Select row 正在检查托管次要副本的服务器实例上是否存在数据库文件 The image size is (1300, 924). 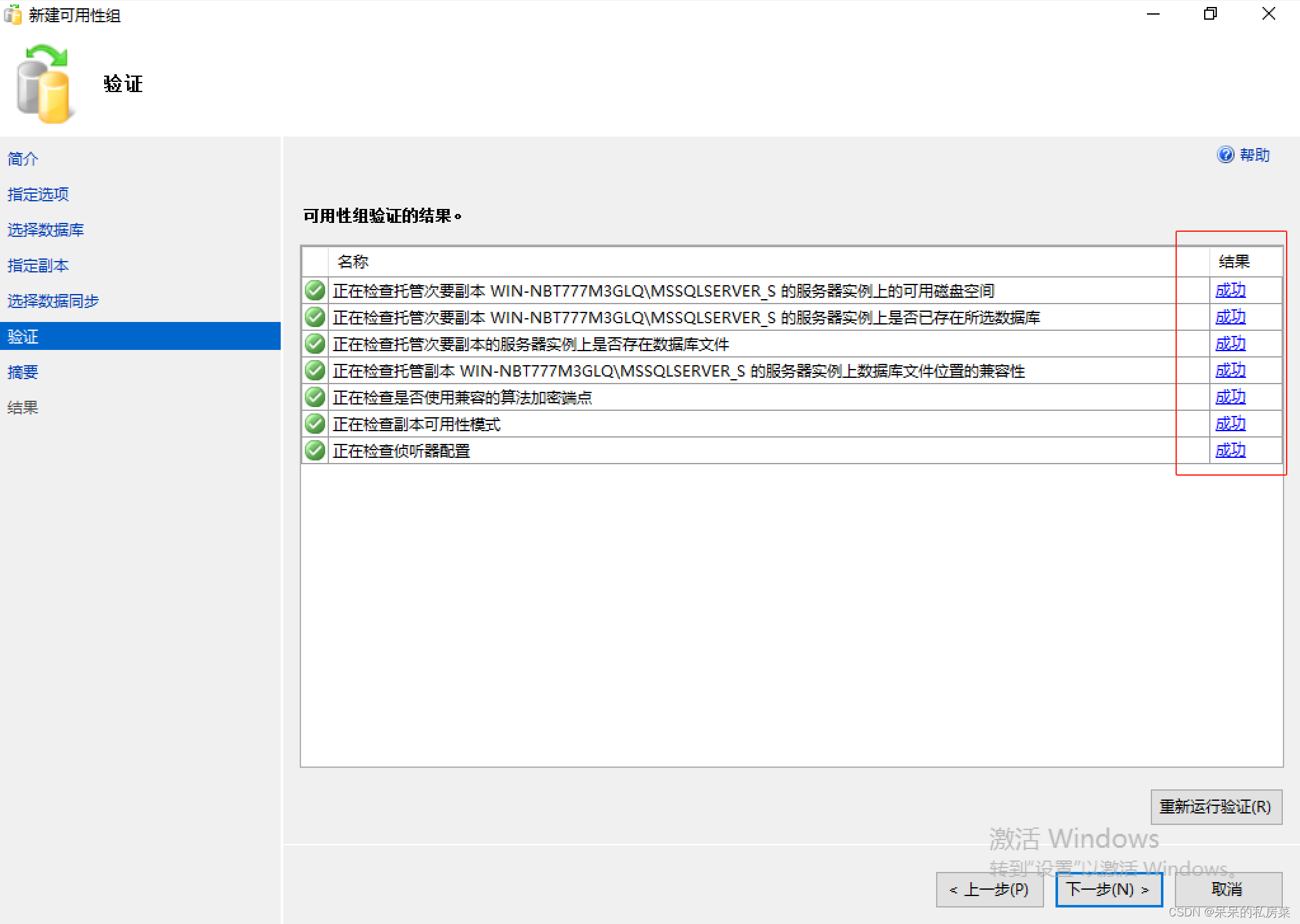[x=792, y=344]
